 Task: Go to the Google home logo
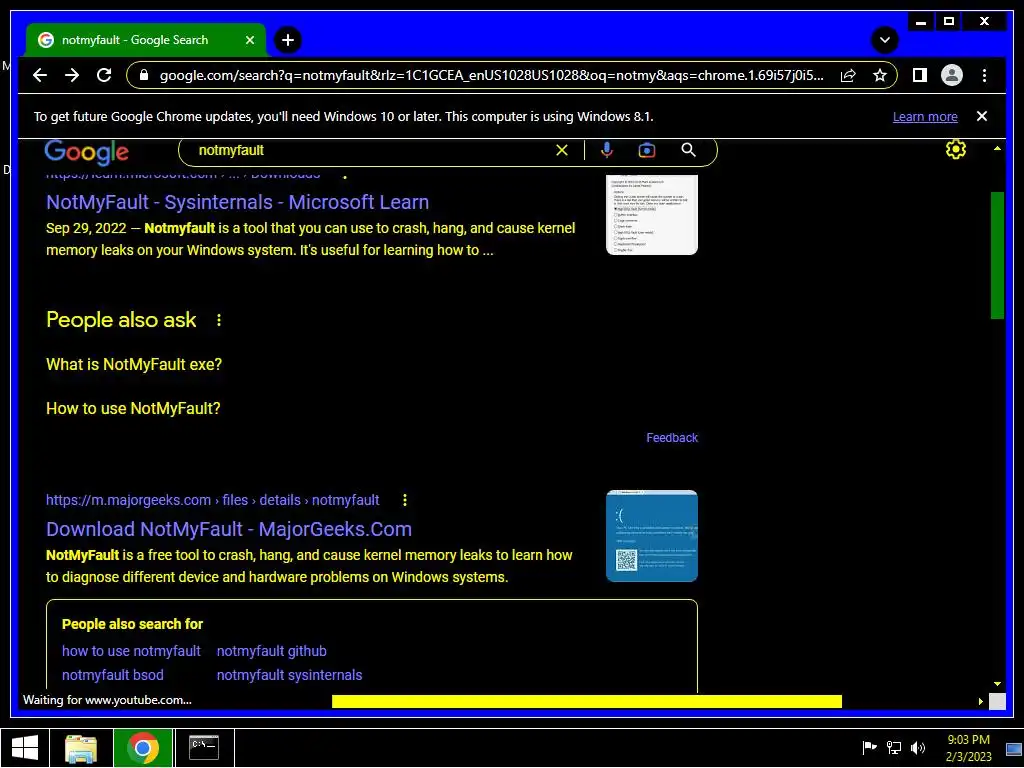86,152
